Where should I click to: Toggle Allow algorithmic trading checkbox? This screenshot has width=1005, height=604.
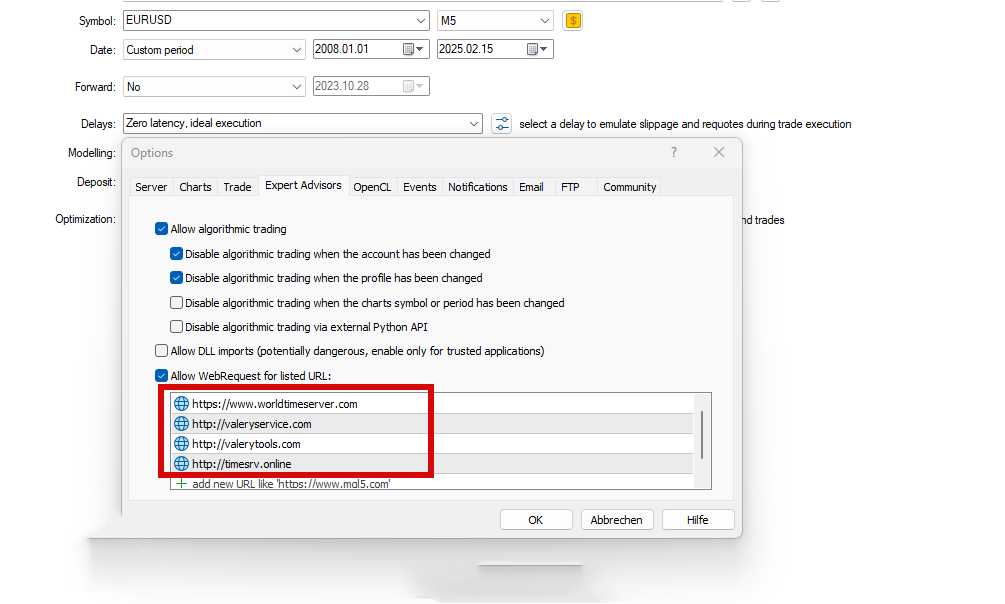[x=162, y=229]
